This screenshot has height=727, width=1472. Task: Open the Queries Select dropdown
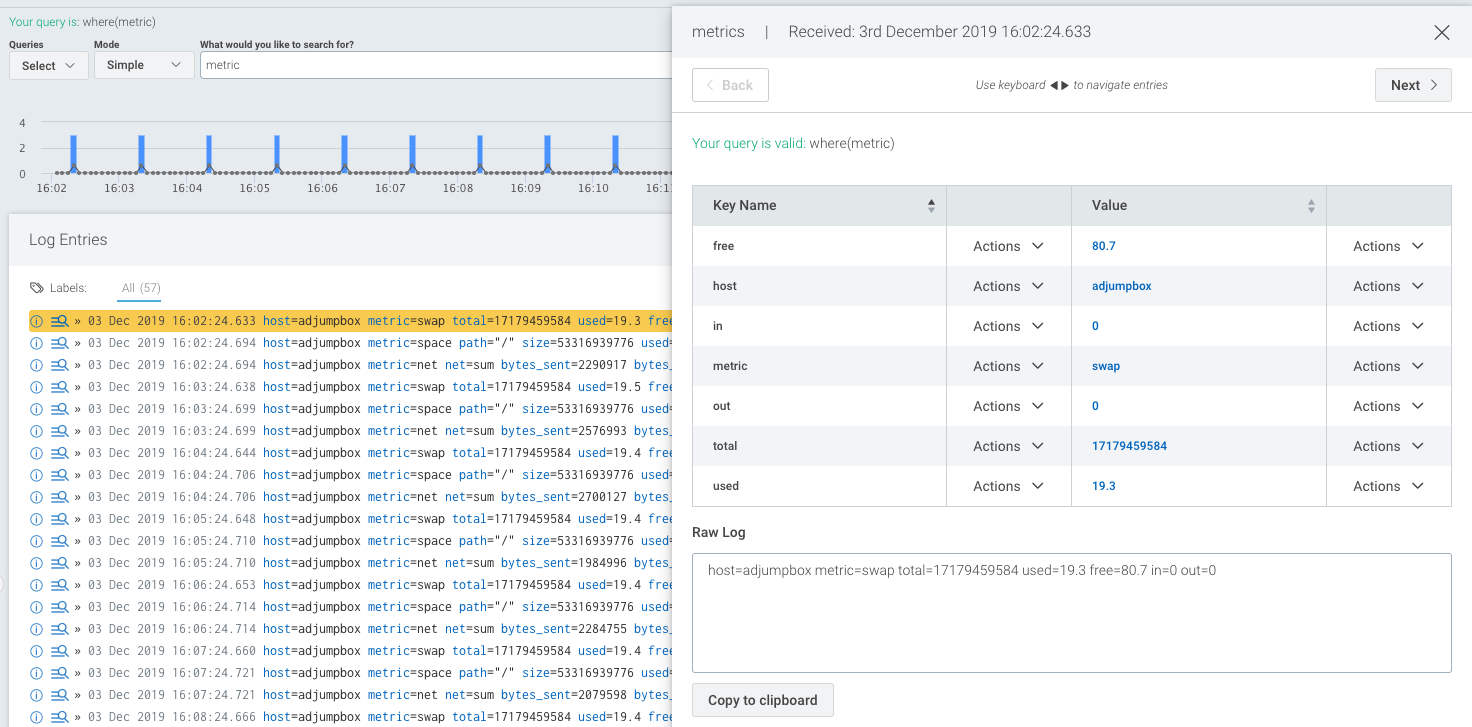coord(49,65)
